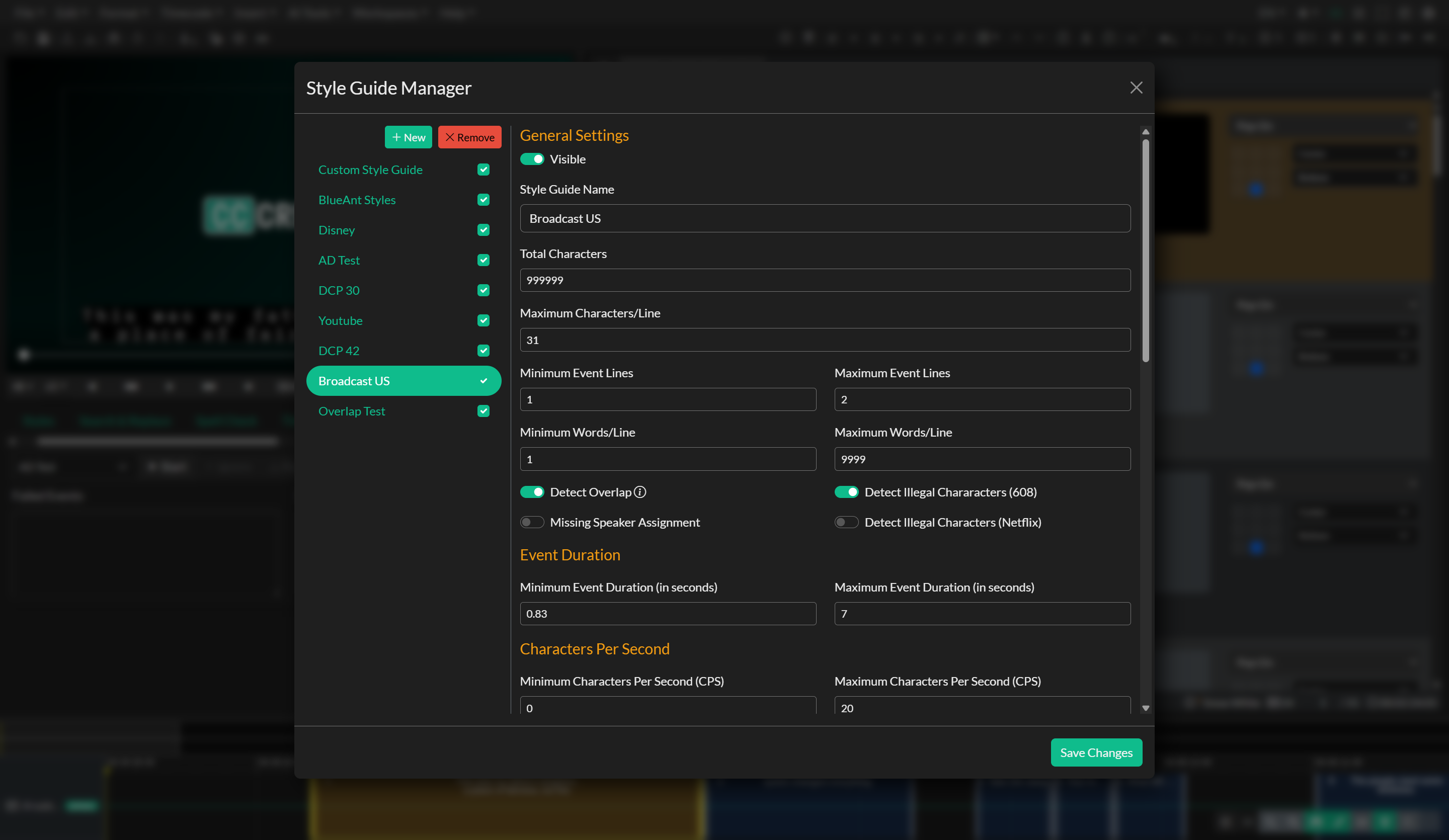The image size is (1449, 840).
Task: Click the Total Characters field
Action: point(825,280)
